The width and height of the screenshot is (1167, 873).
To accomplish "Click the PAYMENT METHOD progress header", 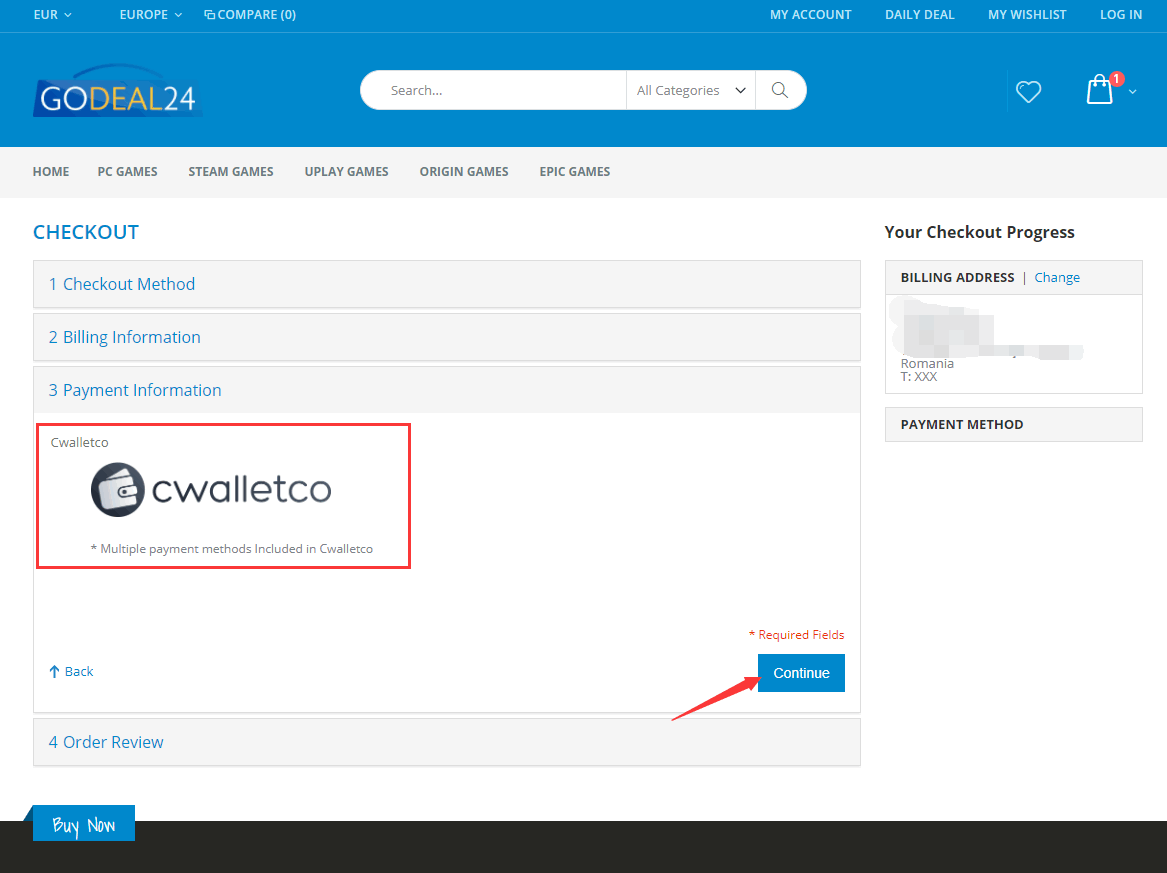I will point(1014,424).
